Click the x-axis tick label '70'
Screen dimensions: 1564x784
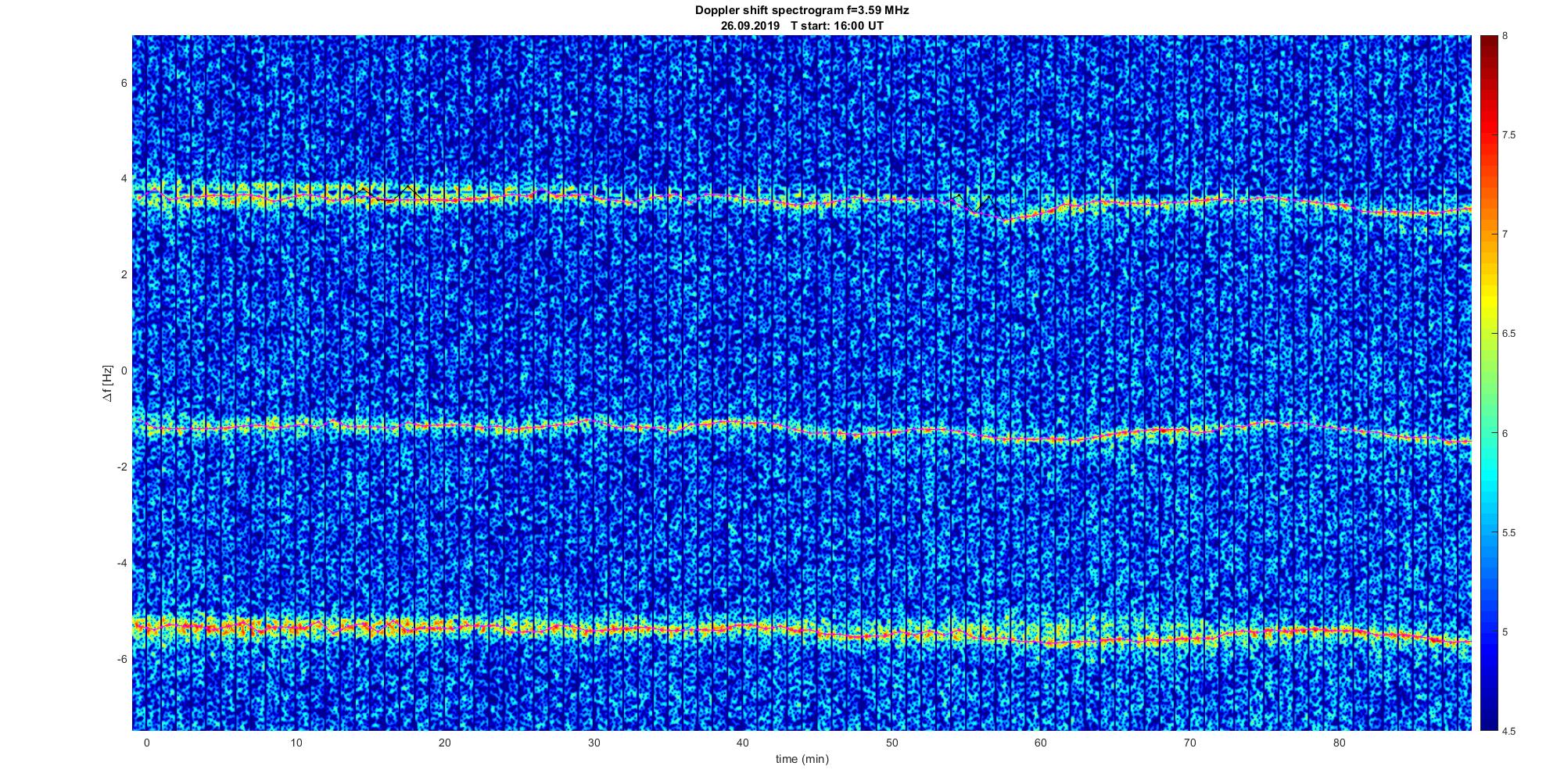pos(1190,743)
